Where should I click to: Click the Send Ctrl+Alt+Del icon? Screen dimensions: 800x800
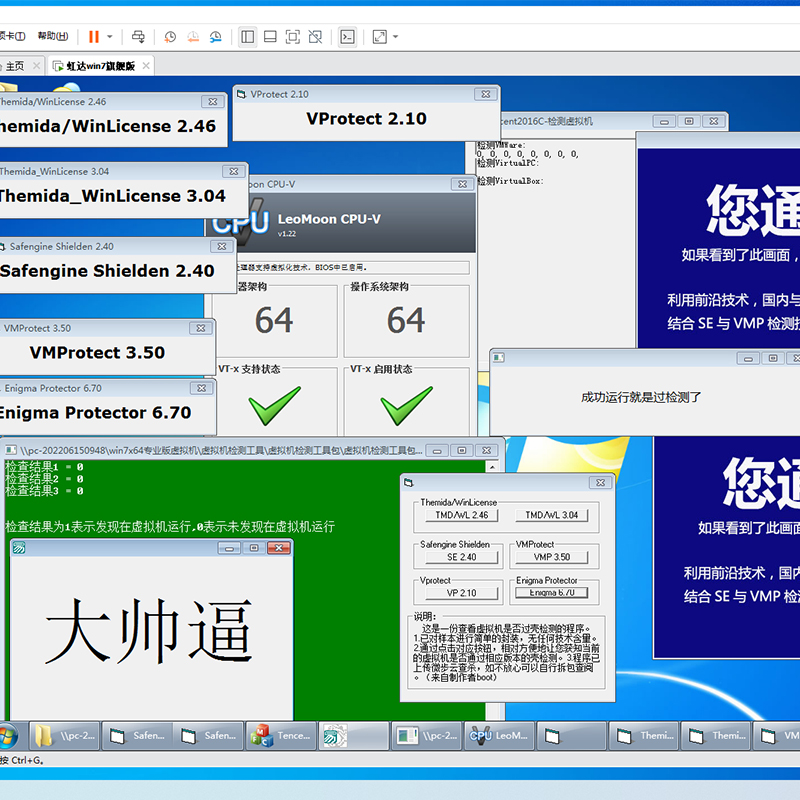[136, 36]
